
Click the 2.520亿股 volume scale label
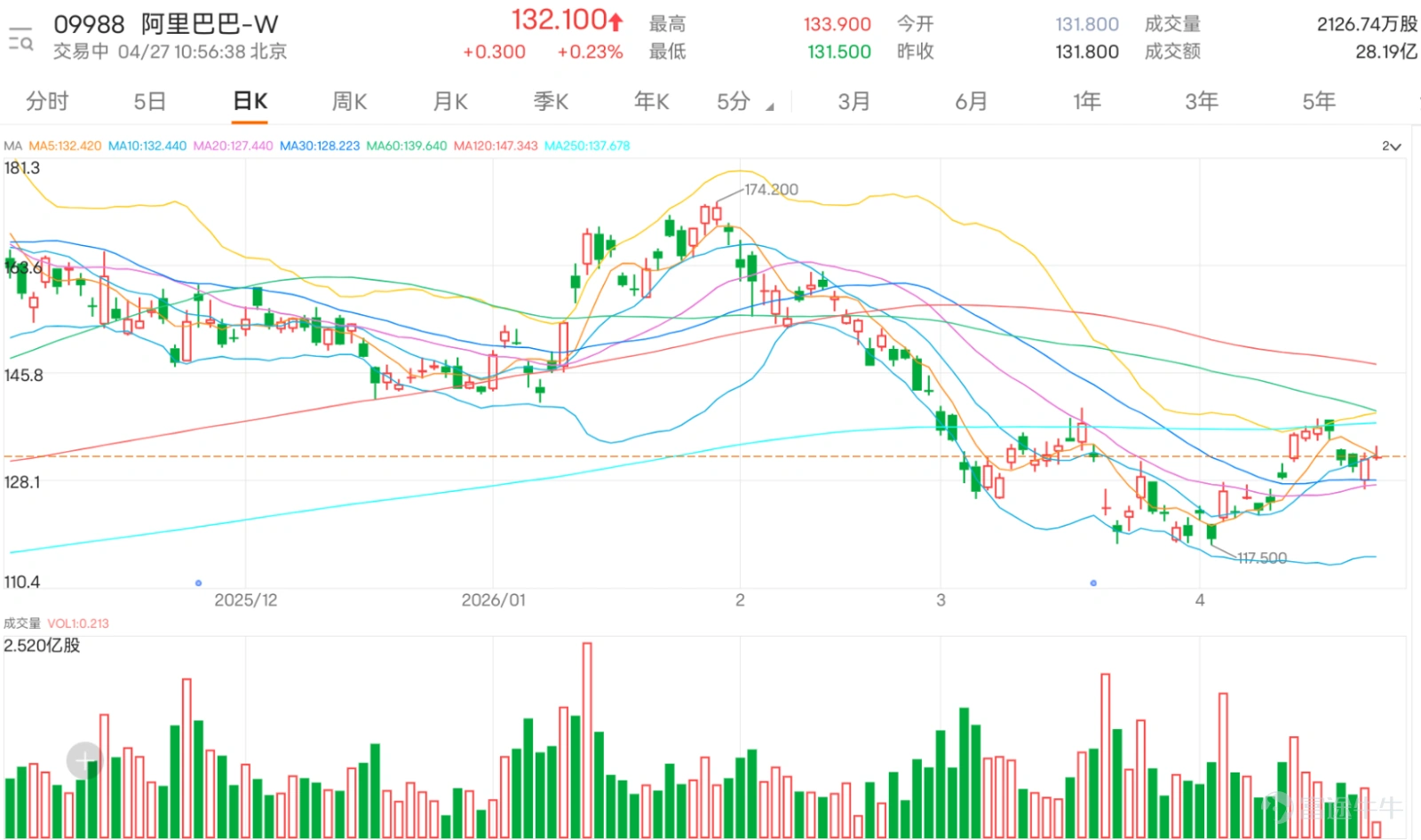[42, 645]
